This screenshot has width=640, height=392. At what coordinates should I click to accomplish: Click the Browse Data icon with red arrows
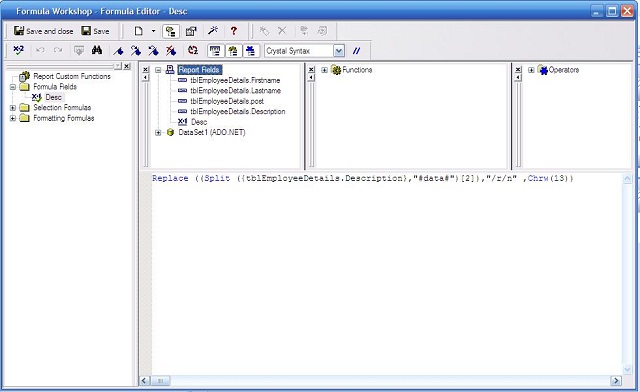[193, 51]
